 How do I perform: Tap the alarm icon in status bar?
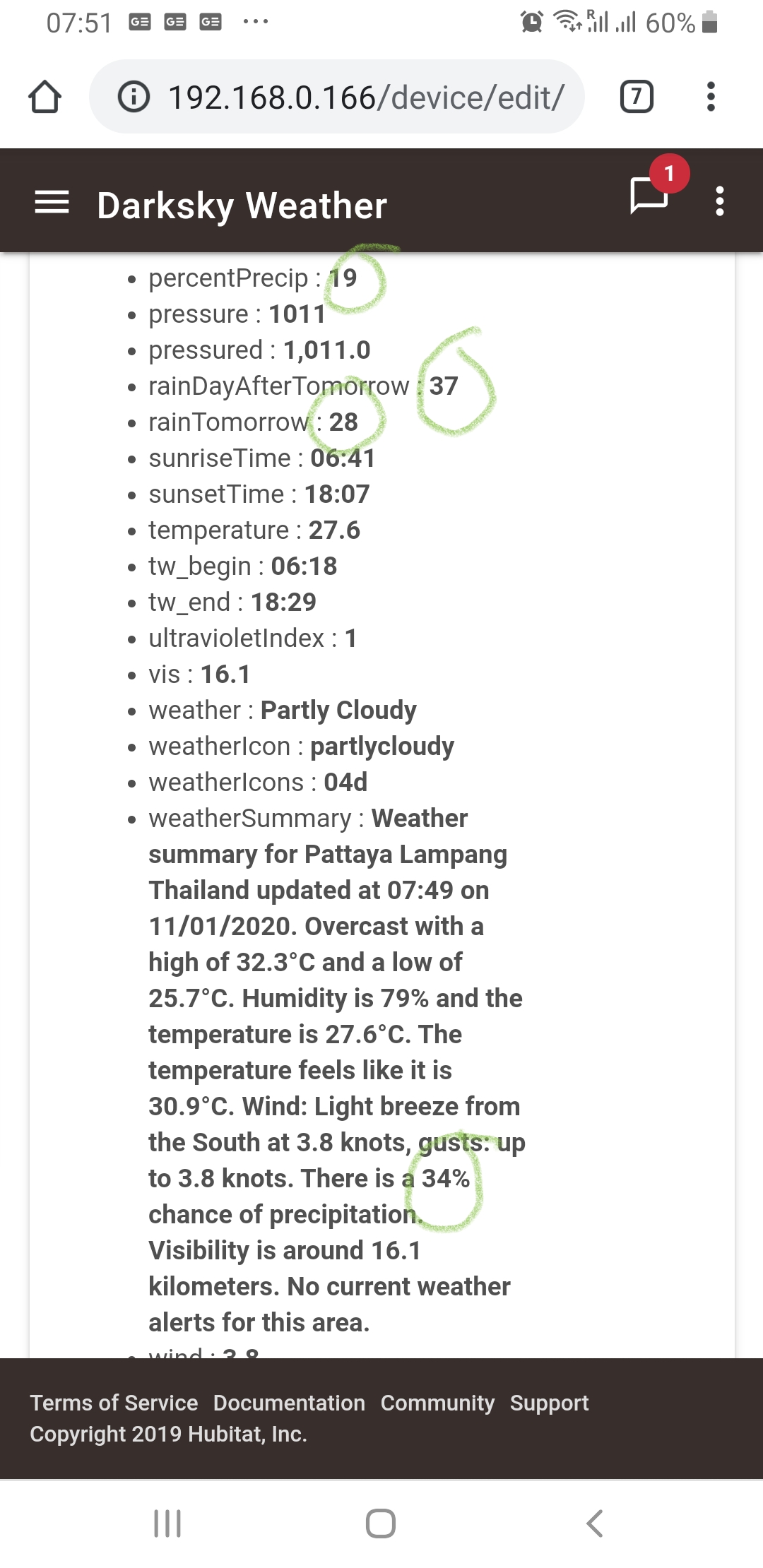coord(531,22)
